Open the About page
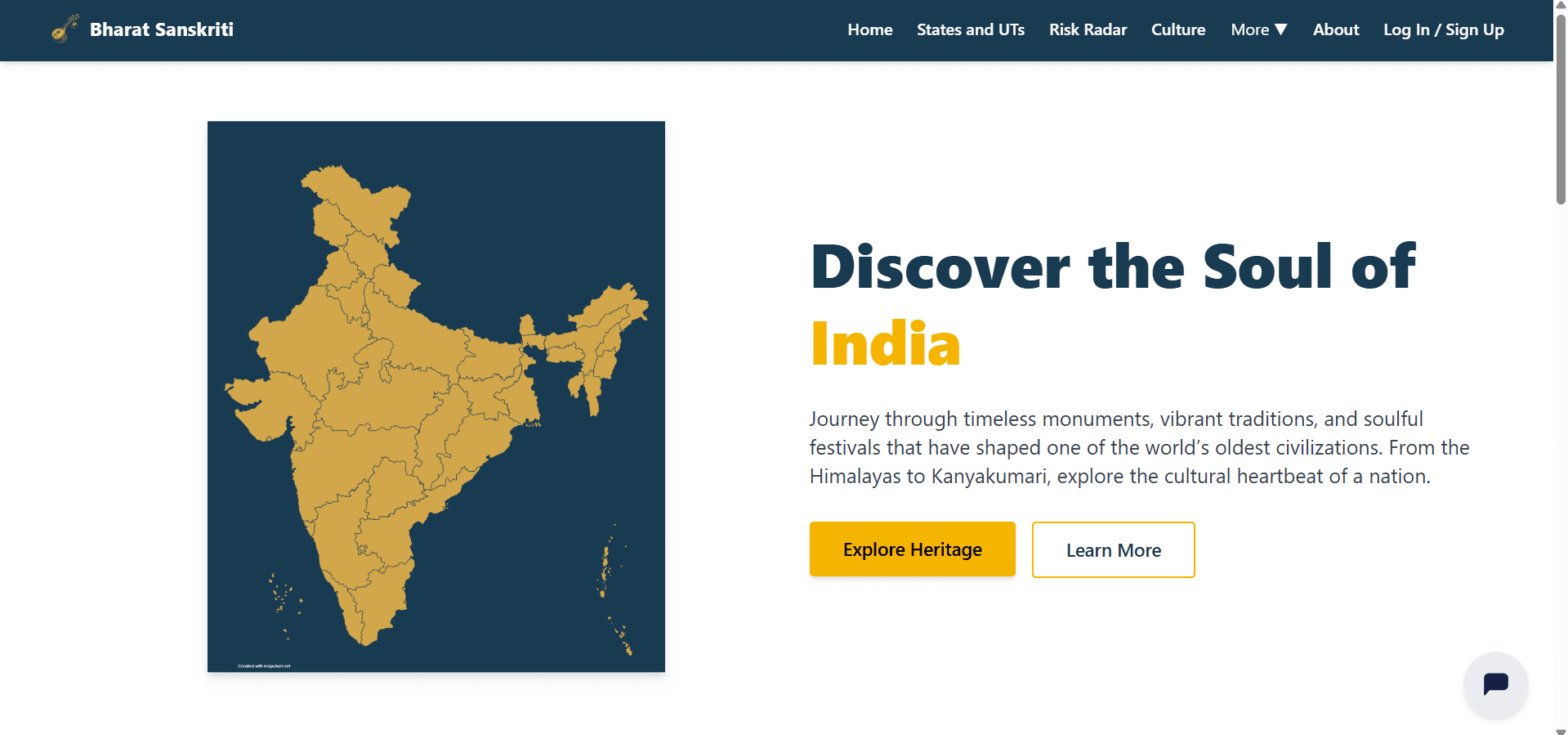Screen dimensions: 1568x735 pyautogui.click(x=1335, y=29)
